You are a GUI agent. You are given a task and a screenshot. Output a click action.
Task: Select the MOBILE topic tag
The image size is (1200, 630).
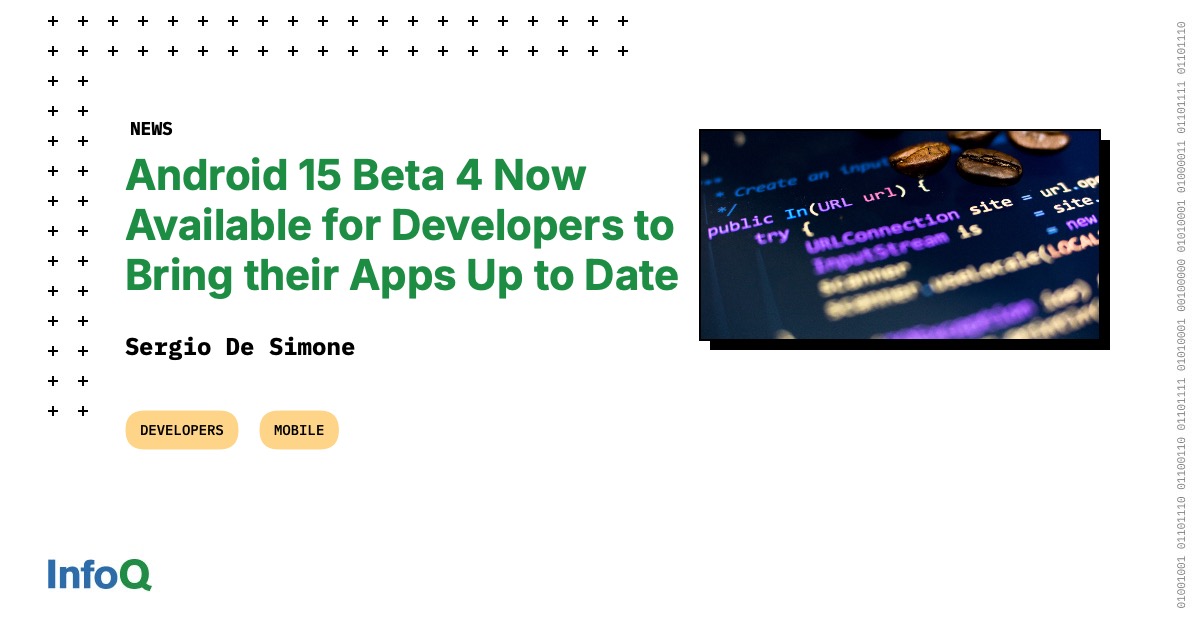[299, 430]
